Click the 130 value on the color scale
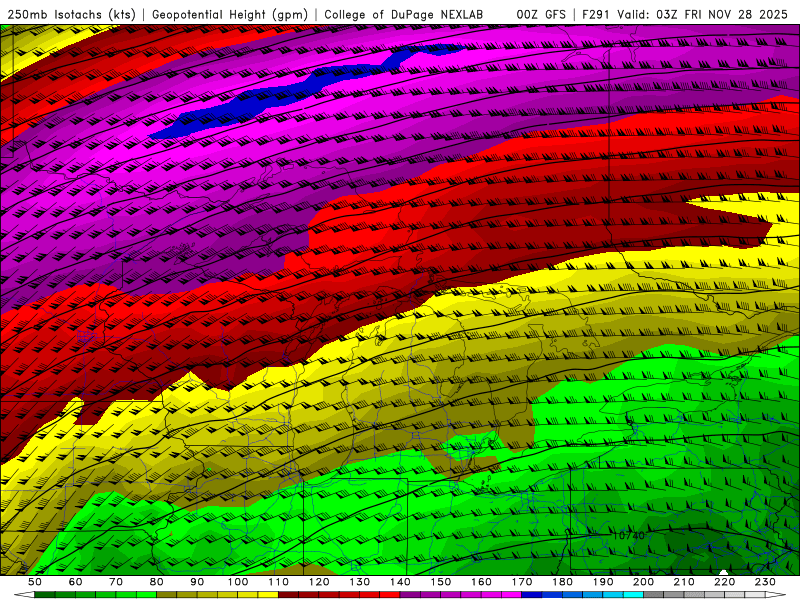 tap(360, 582)
